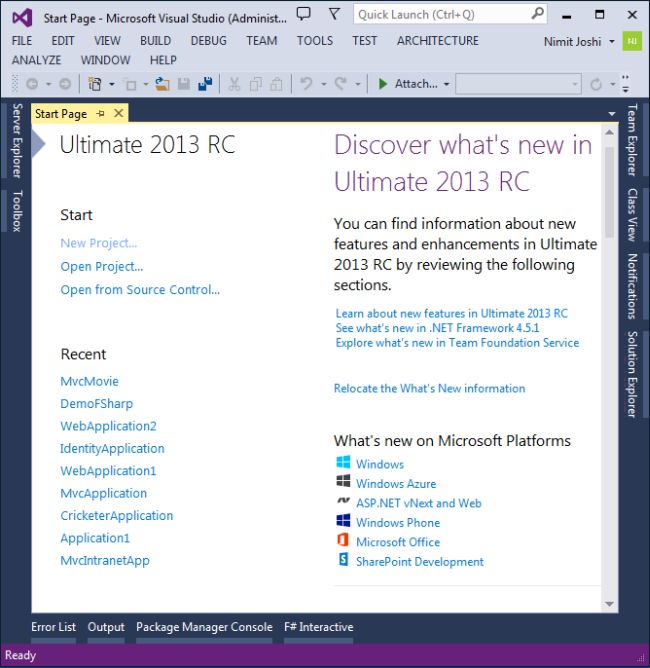Screen dimensions: 650x668
Task: Close the Start Page tab
Action: (119, 113)
